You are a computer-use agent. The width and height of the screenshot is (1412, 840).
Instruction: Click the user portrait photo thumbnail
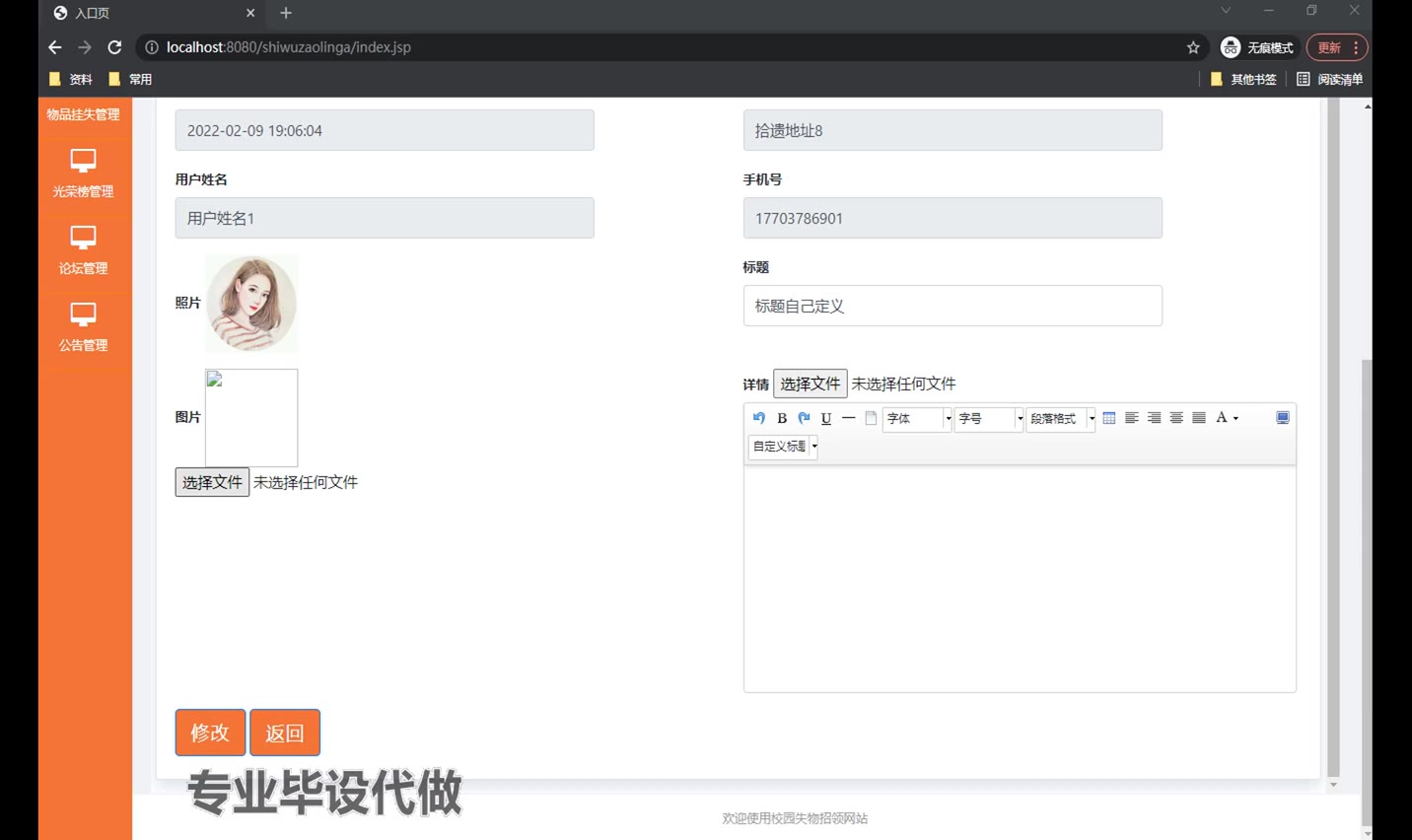coord(251,304)
